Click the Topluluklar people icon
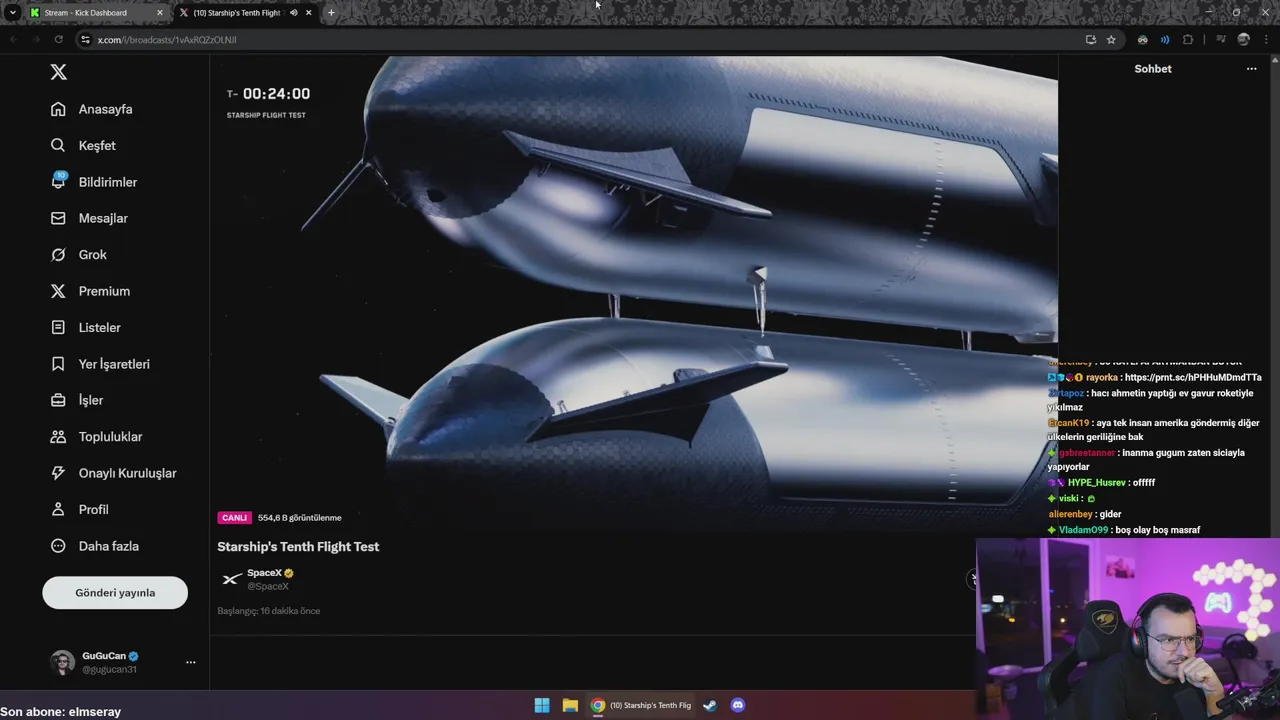 click(58, 437)
